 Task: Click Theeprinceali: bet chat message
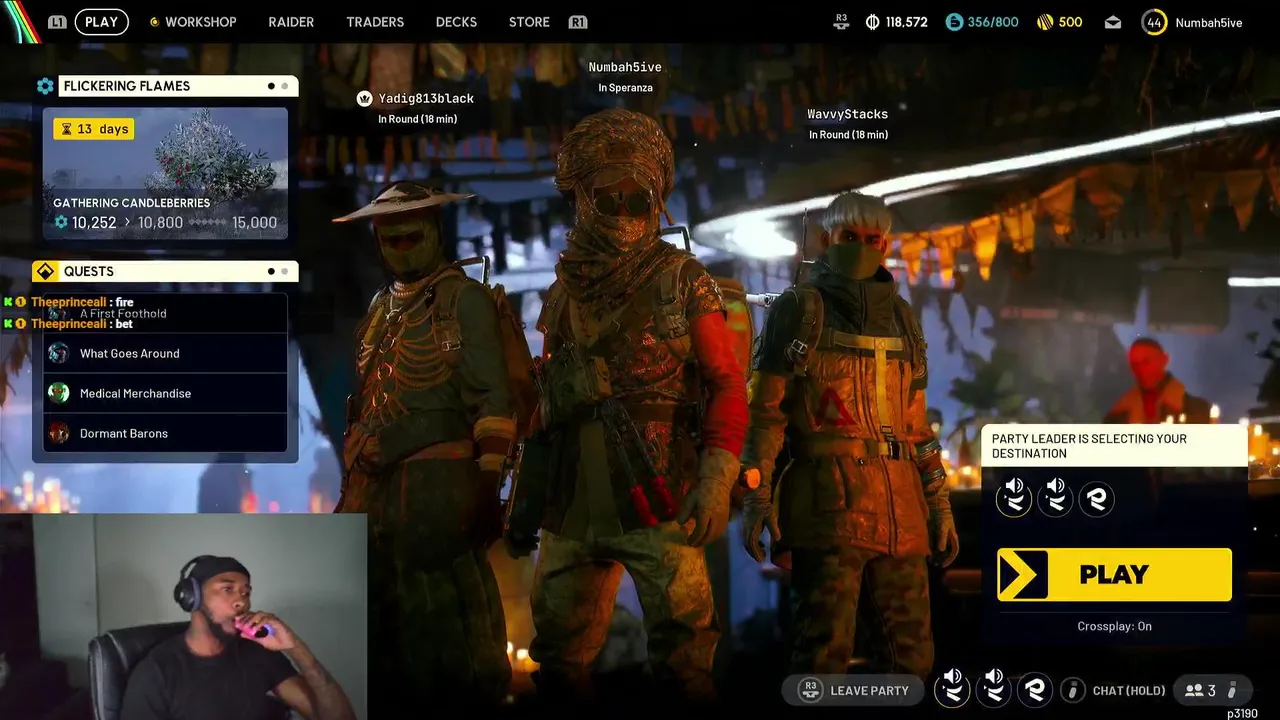(x=68, y=324)
